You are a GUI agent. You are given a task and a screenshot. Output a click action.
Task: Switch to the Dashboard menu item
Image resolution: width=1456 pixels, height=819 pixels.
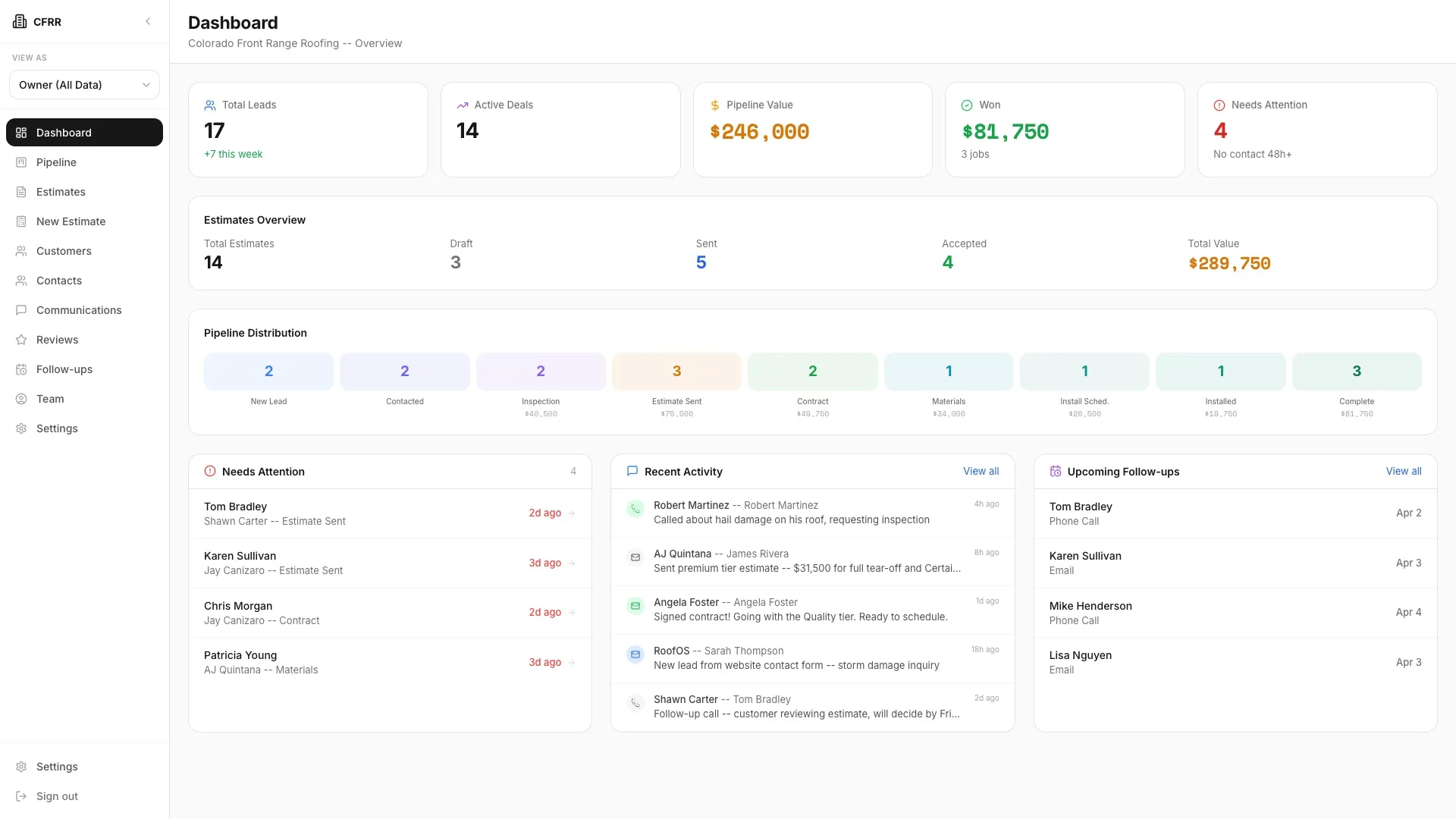63,132
